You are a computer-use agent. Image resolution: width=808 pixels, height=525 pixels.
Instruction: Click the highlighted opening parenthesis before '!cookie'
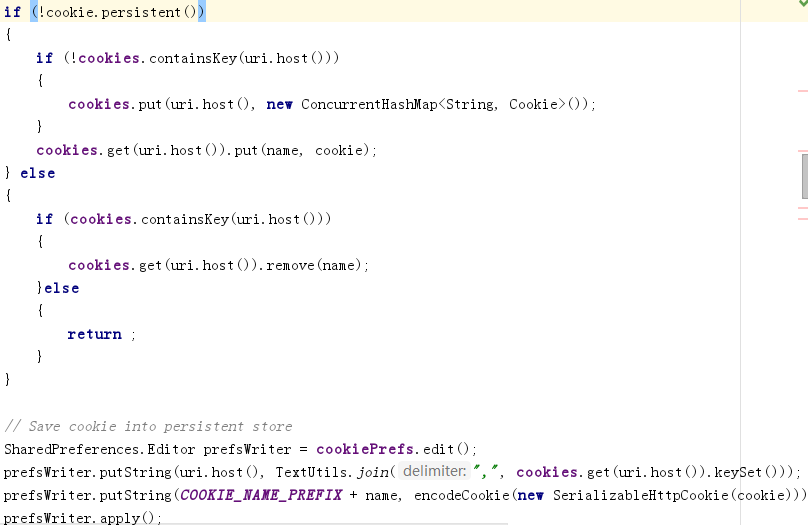pos(34,11)
